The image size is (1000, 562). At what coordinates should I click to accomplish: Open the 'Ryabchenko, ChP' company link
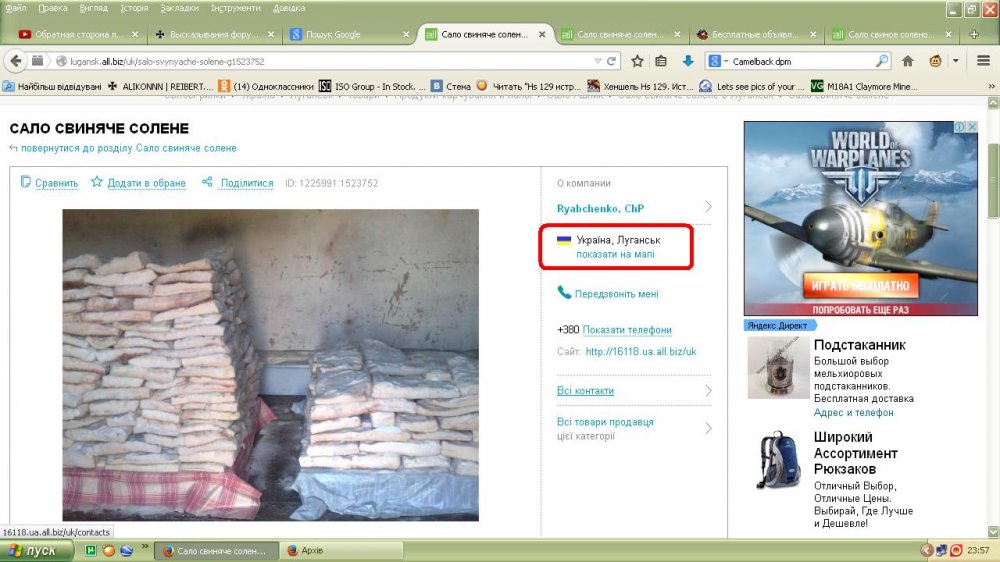tap(600, 208)
